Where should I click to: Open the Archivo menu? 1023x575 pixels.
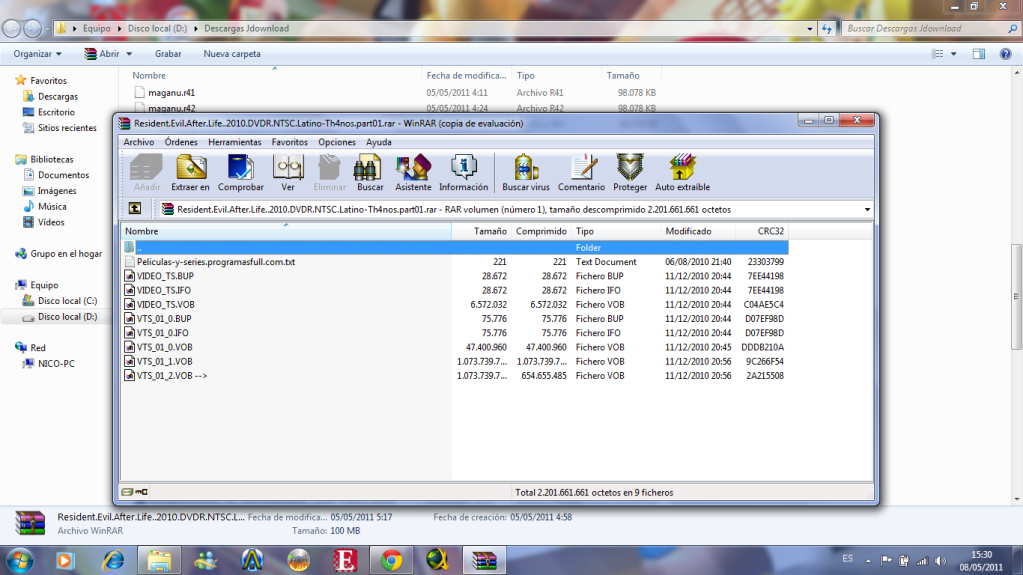coord(139,142)
